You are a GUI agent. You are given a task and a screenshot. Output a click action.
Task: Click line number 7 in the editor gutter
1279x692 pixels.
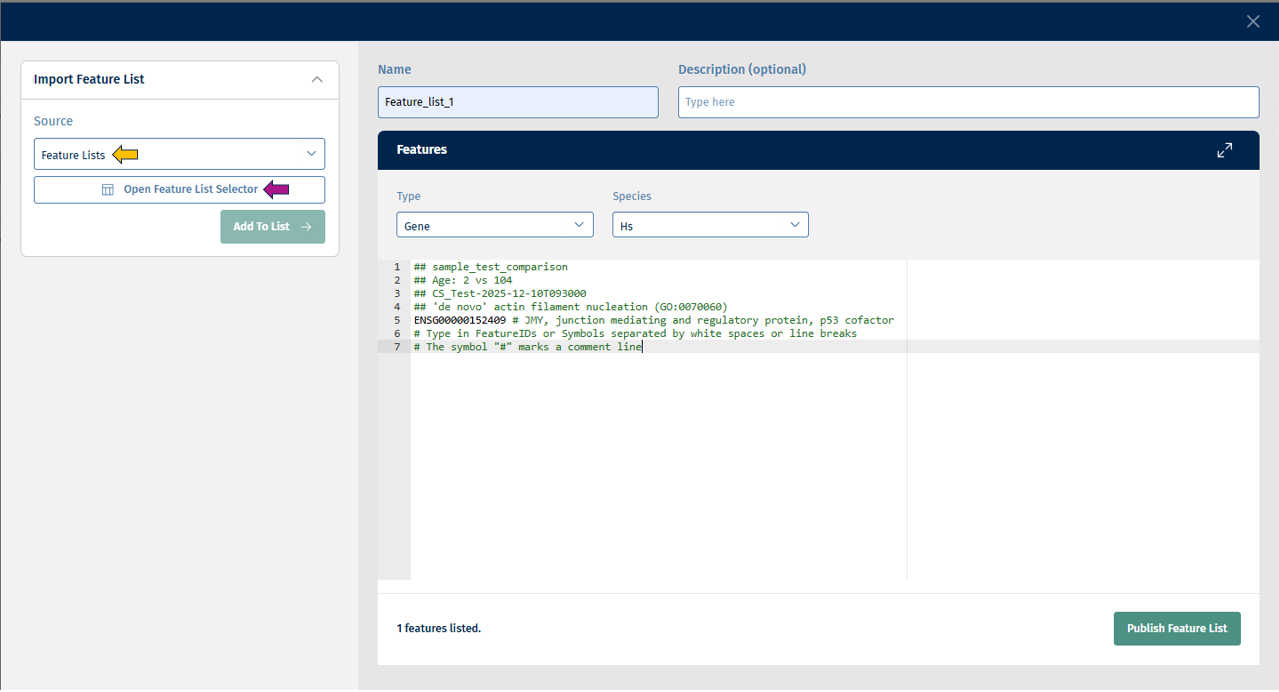(x=396, y=346)
